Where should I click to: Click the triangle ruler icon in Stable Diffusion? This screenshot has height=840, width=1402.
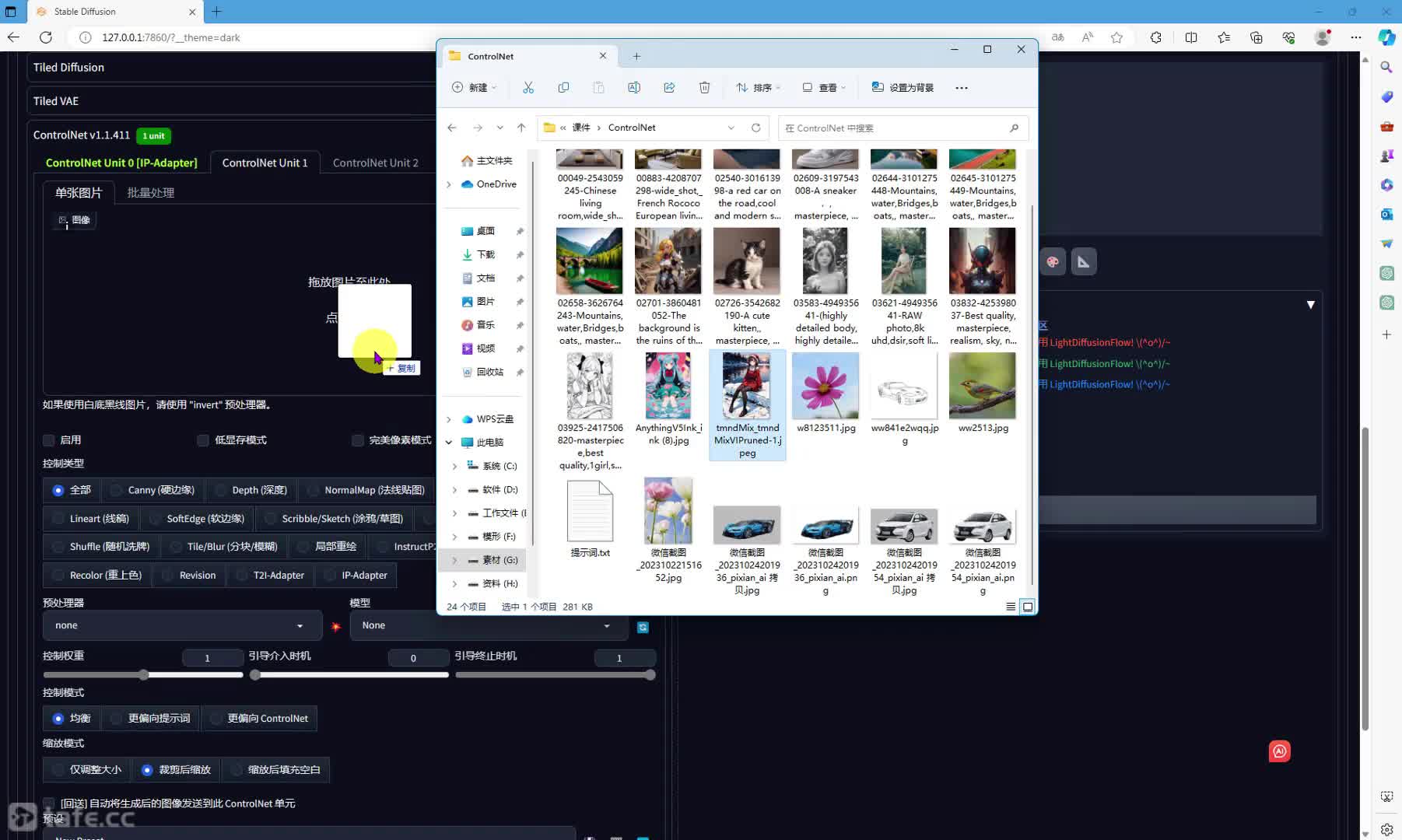coord(1084,261)
